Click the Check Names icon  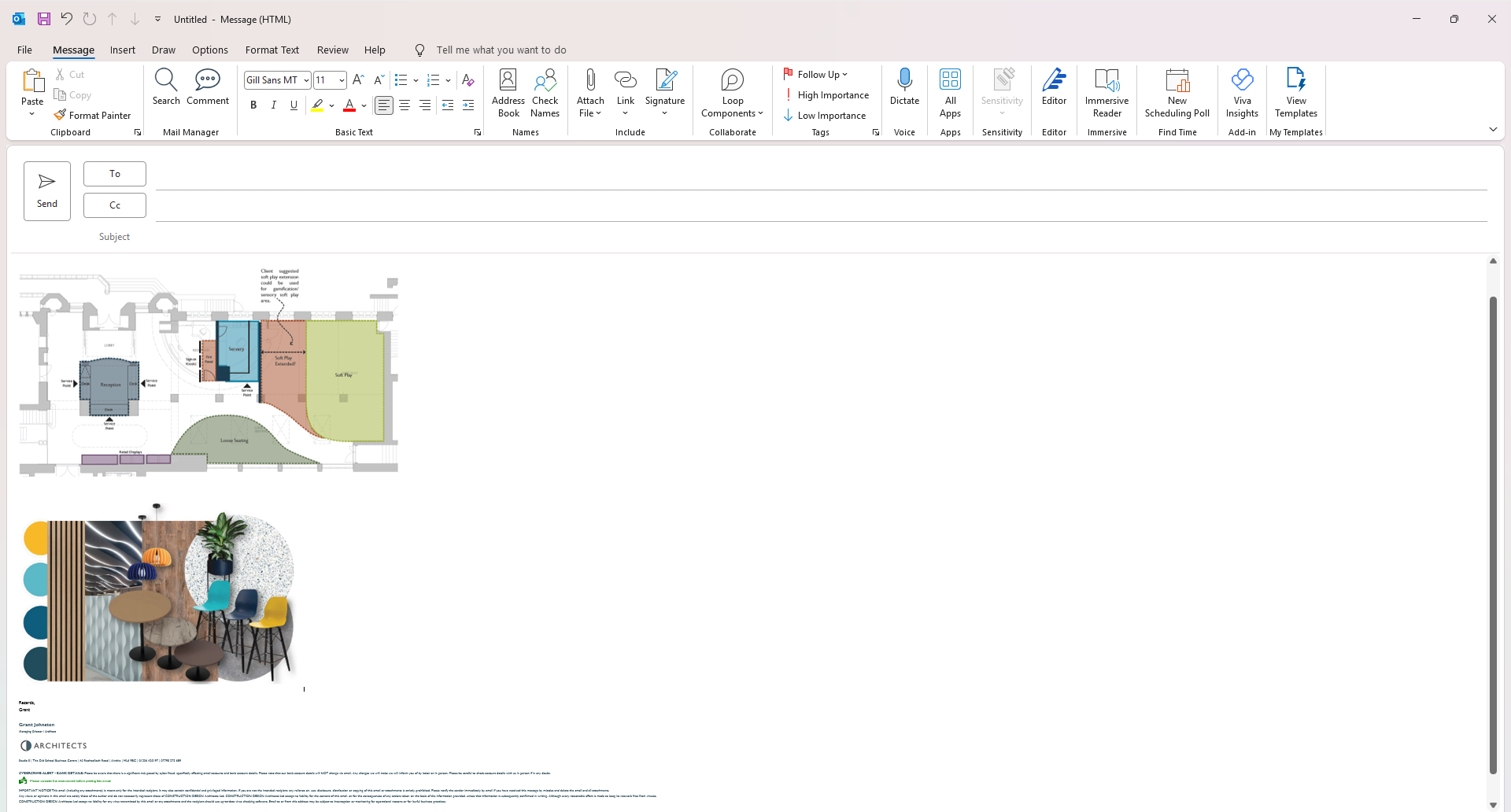(x=545, y=92)
